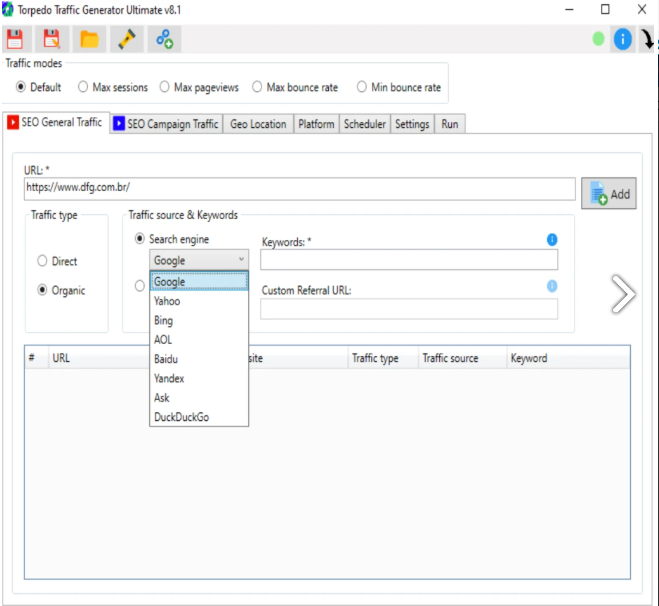This screenshot has height=606, width=659.
Task: Click the Scheduler tab
Action: (x=364, y=124)
